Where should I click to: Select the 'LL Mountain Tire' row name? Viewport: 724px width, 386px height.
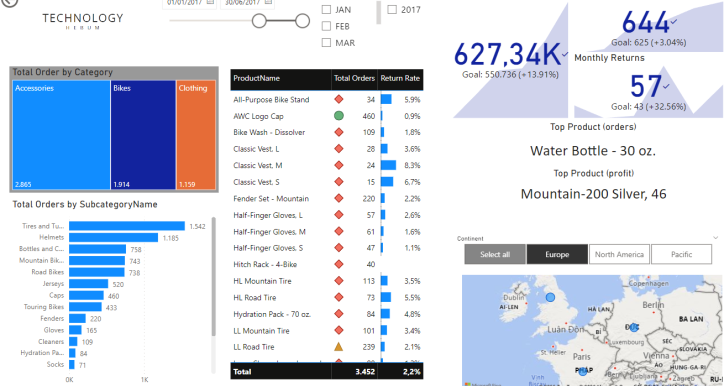261,331
